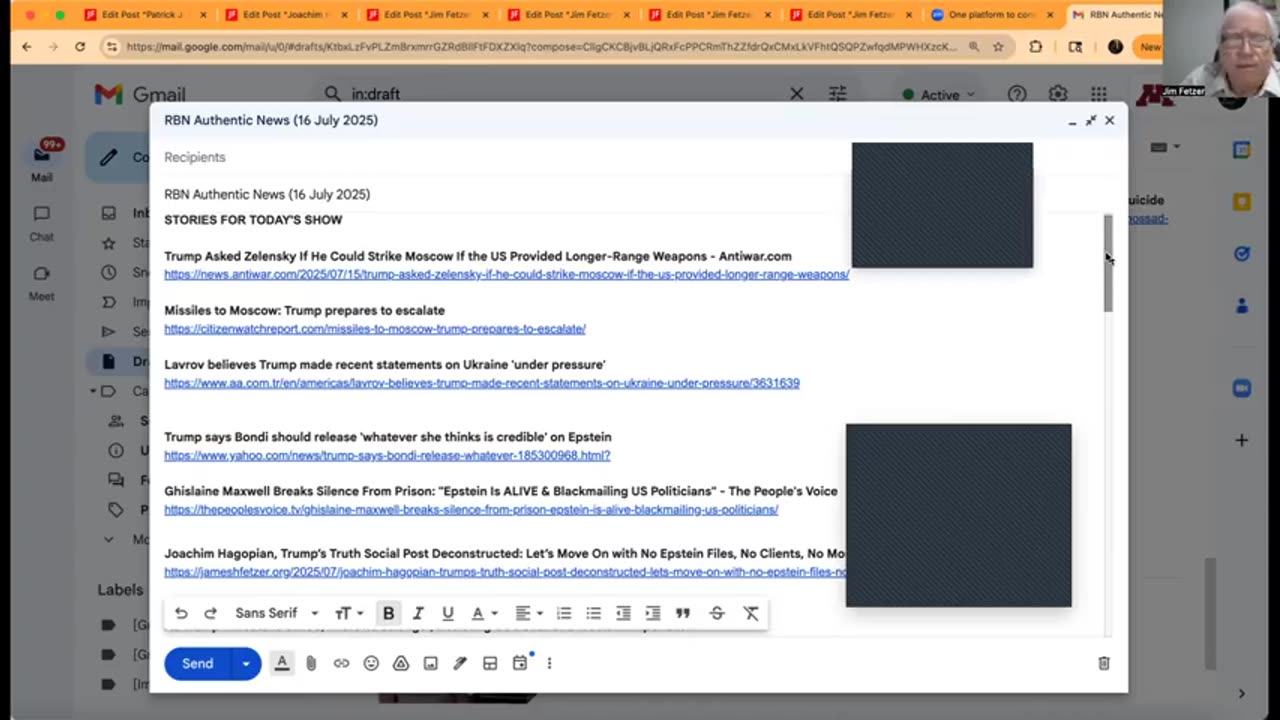Switch to the One platform to connect tab
Image resolution: width=1280 pixels, height=720 pixels.
pyautogui.click(x=992, y=15)
